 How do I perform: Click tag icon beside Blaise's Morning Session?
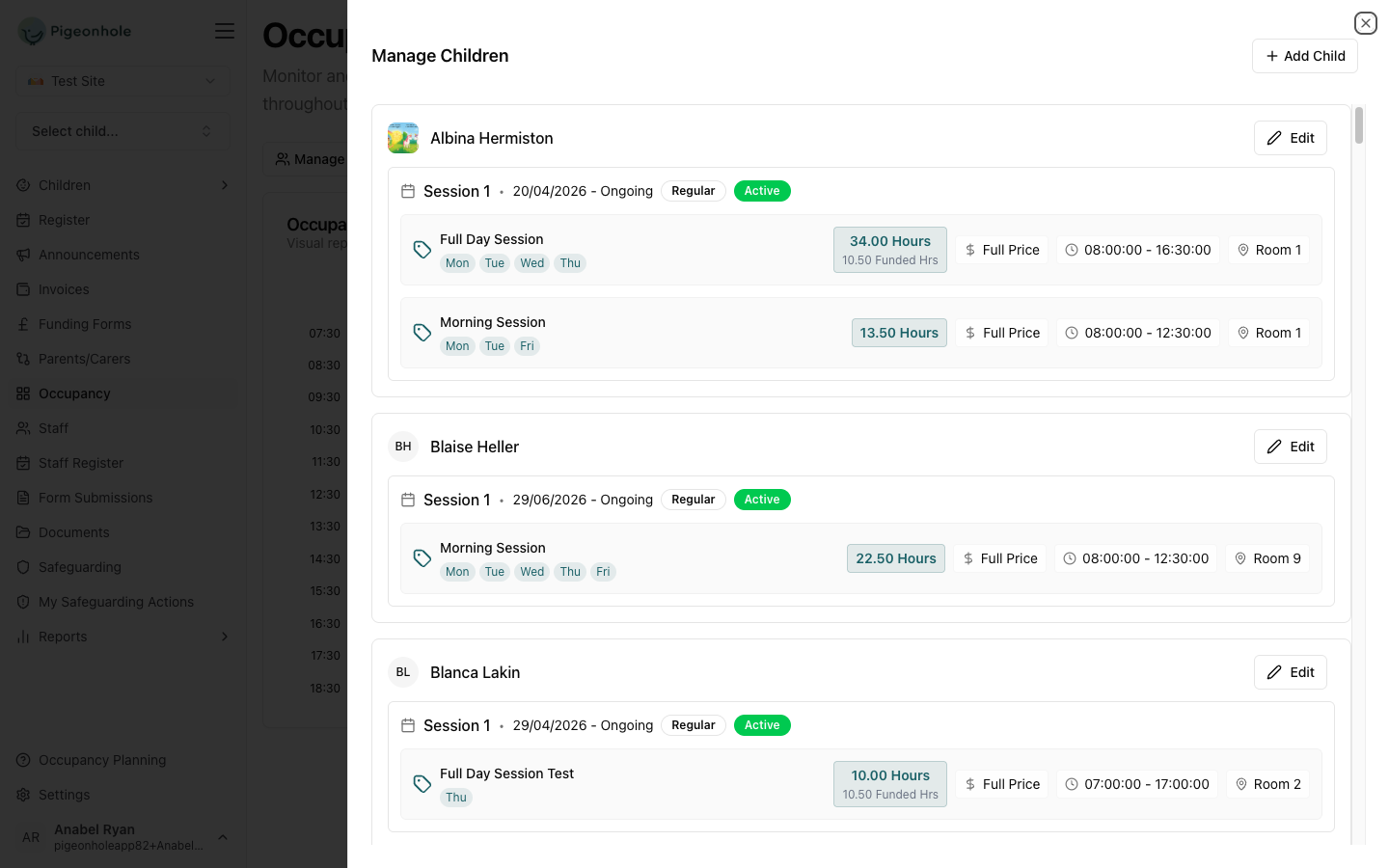[x=422, y=558]
